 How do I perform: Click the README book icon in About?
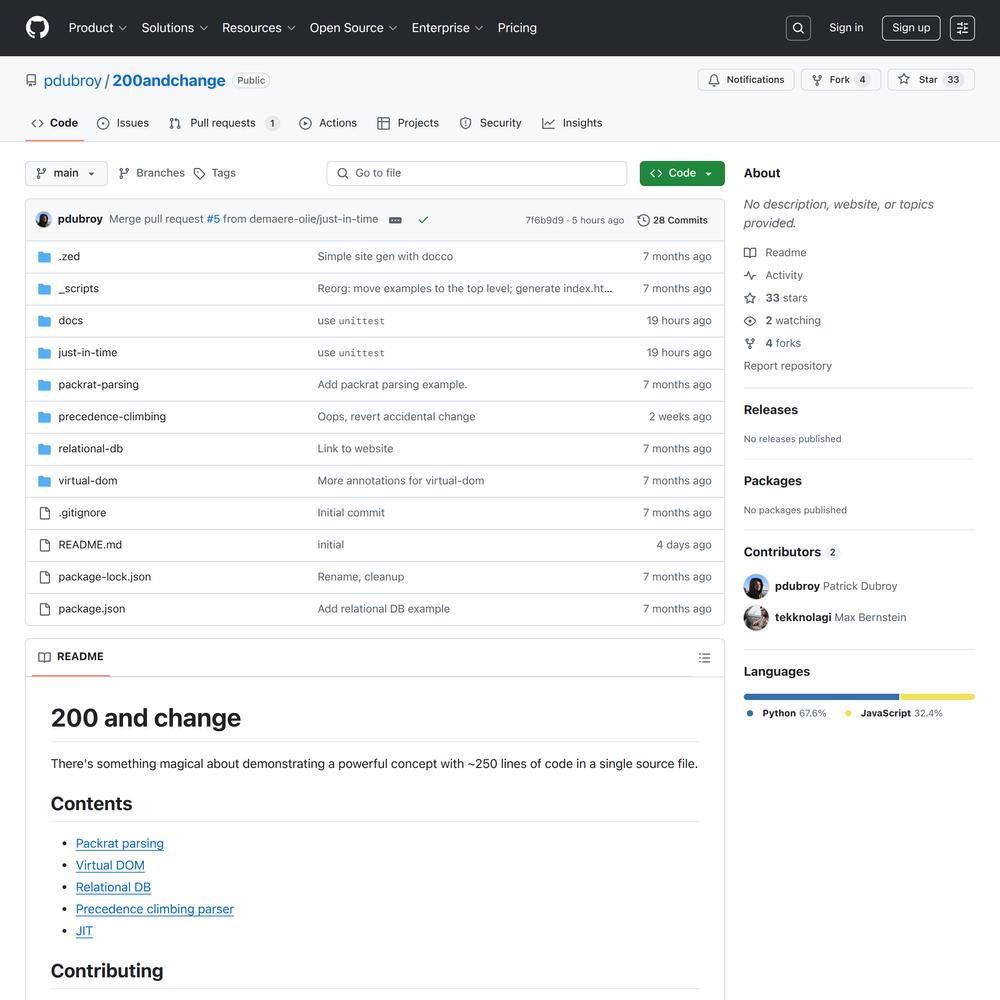[750, 253]
